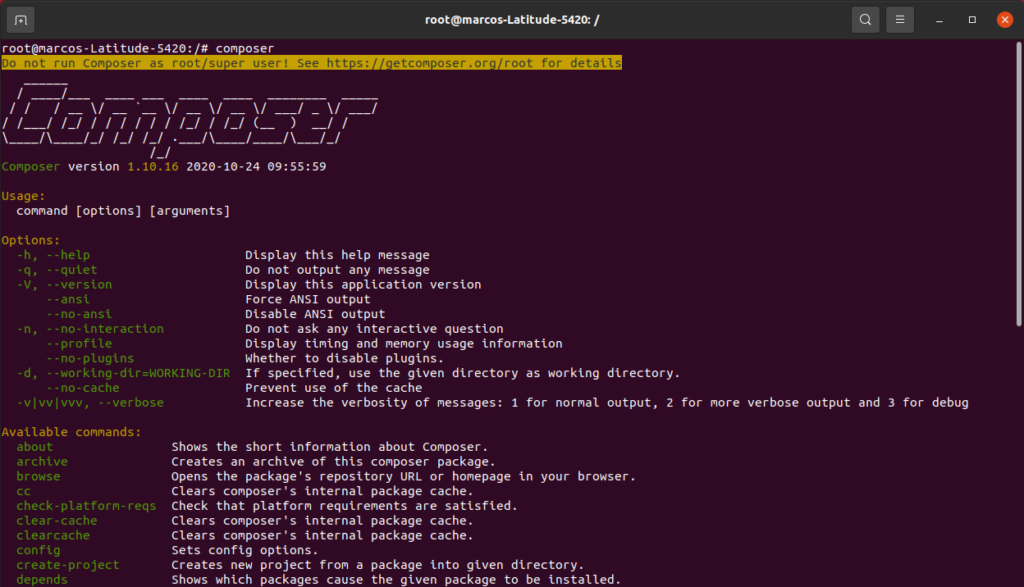Click the '-v|vv|vvv, --verbose' option
The height and width of the screenshot is (587, 1024).
[x=90, y=403]
